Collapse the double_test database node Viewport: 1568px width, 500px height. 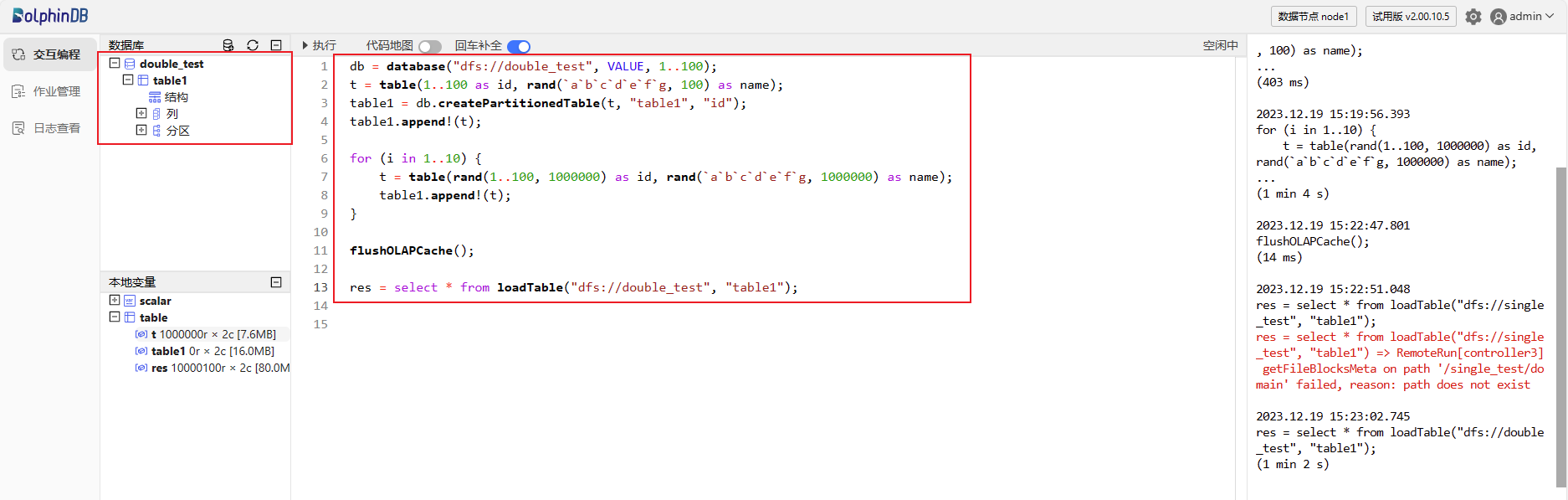[x=115, y=64]
